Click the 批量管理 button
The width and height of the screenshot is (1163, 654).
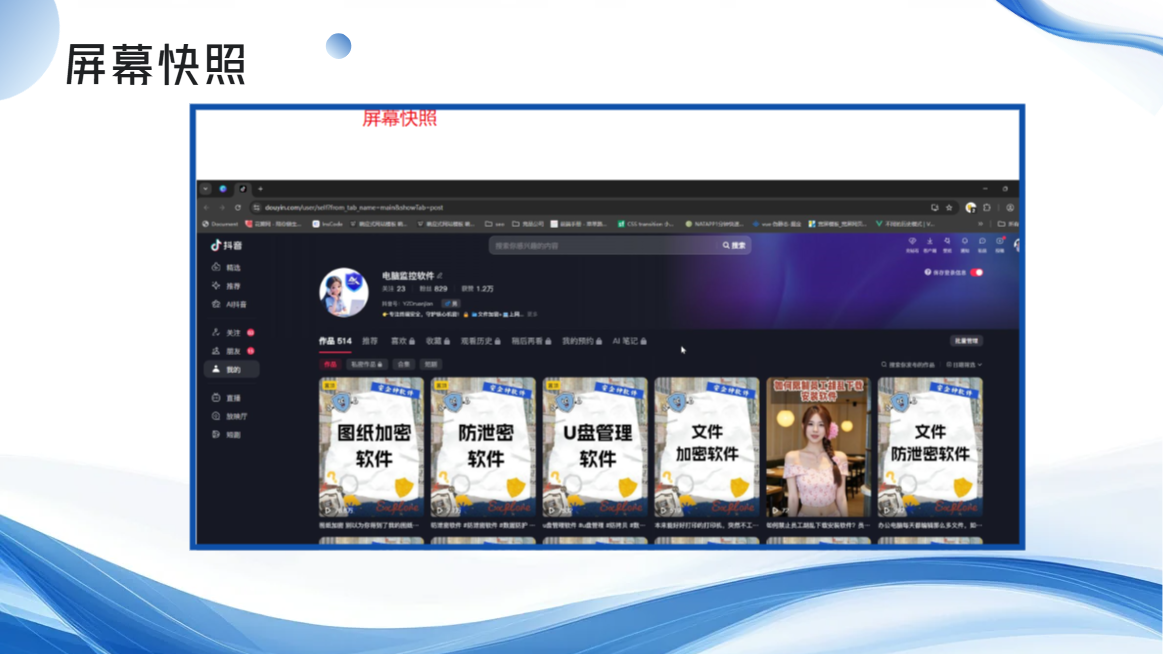(x=966, y=341)
